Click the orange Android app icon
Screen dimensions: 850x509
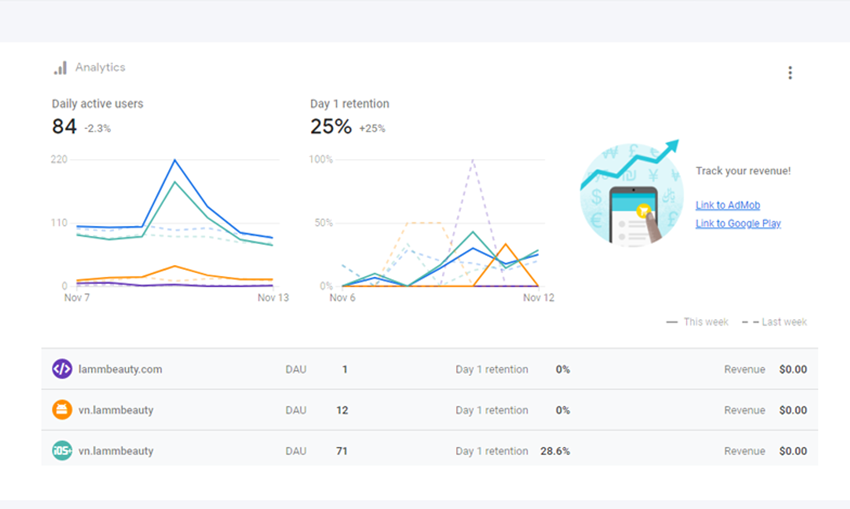pos(62,410)
